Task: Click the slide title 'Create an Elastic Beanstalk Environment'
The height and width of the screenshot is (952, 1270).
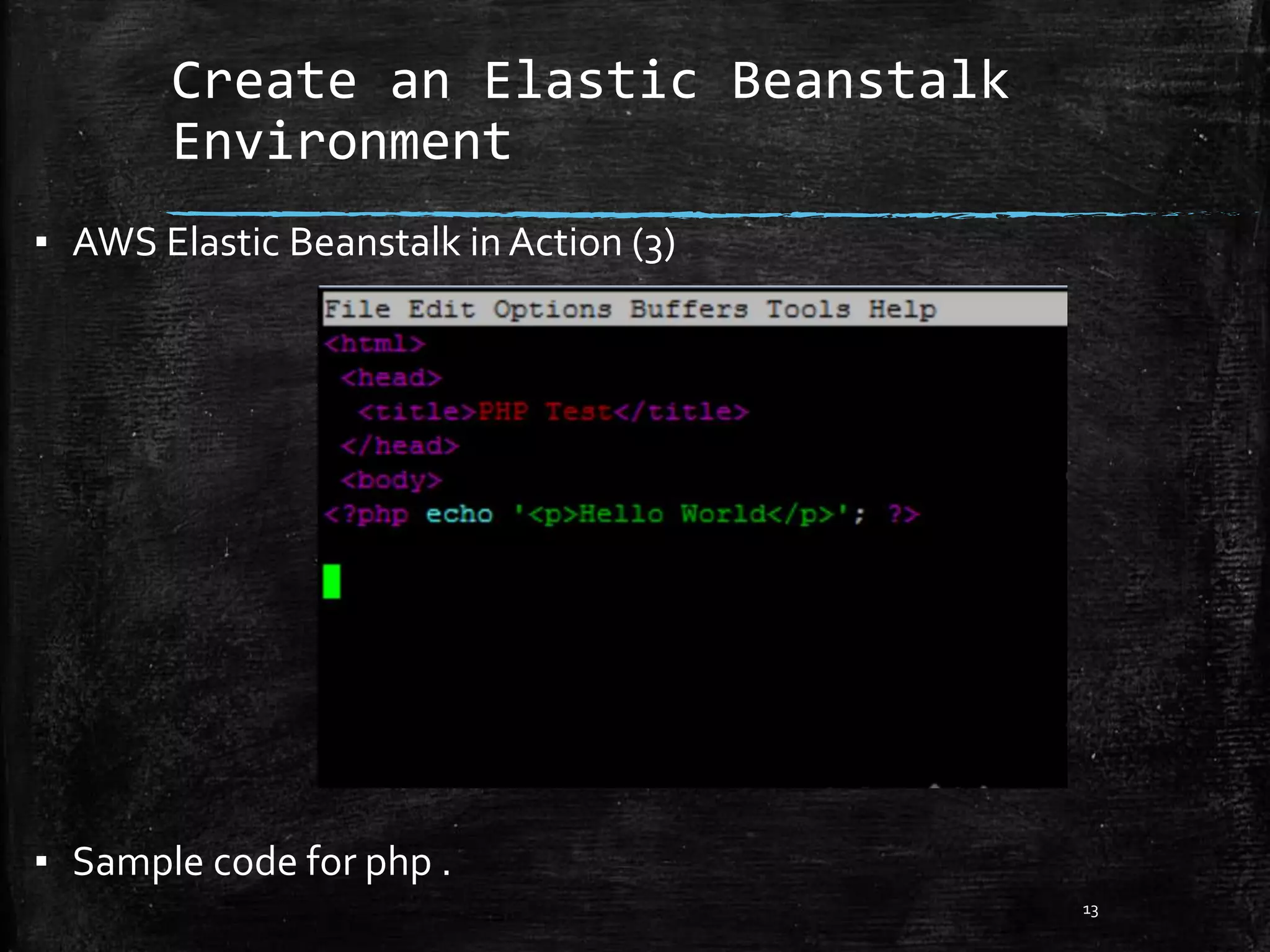Action: coord(590,111)
